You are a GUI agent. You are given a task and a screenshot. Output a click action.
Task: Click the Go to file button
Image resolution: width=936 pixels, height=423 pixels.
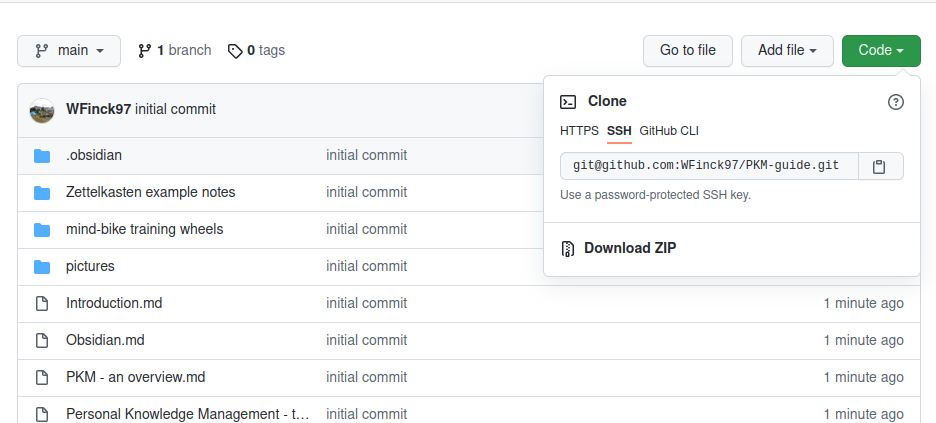tap(688, 51)
